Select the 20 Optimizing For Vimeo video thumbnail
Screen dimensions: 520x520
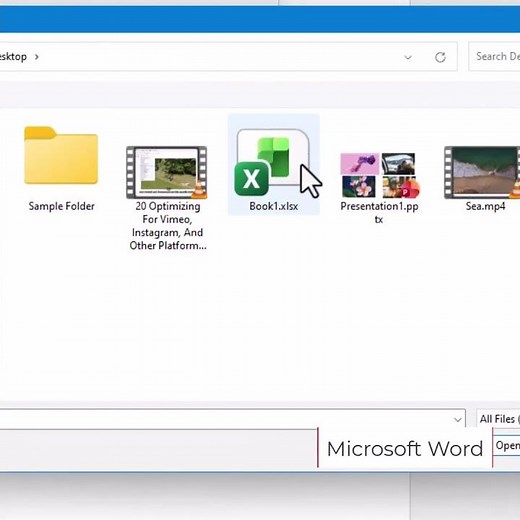167,172
